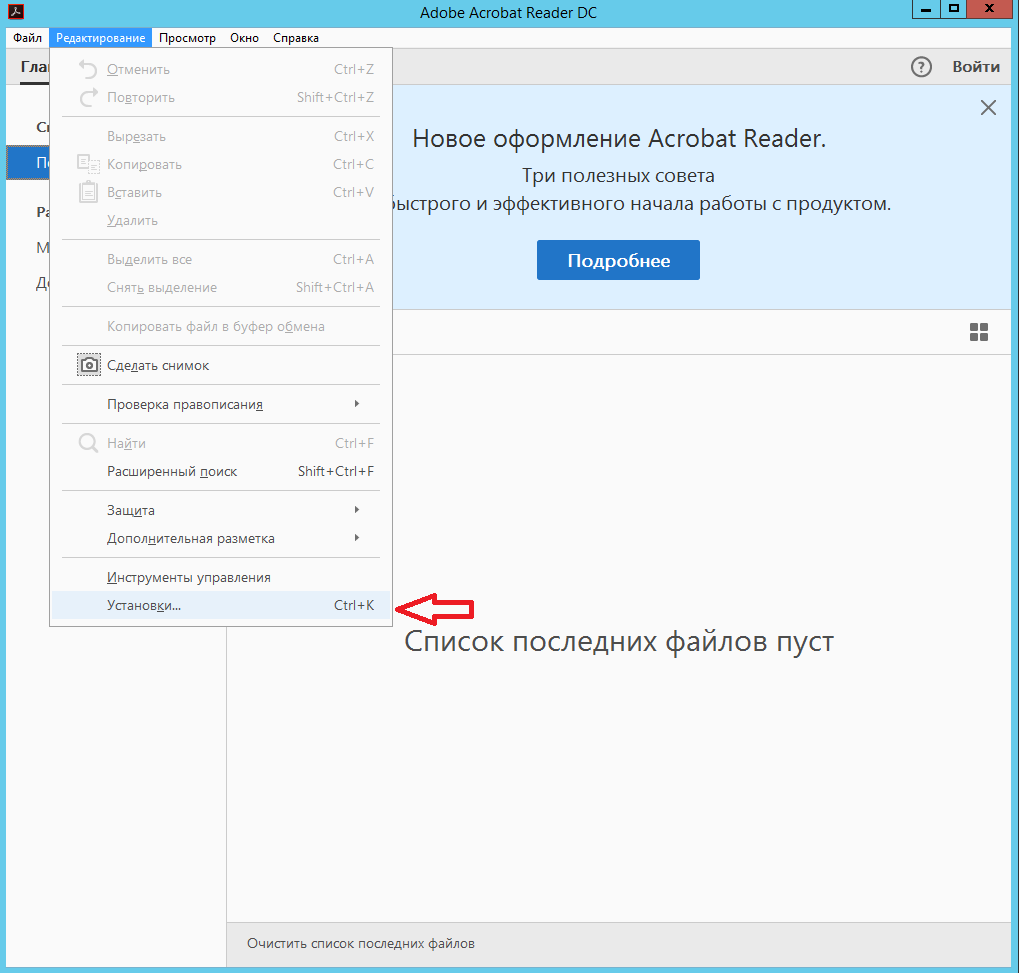This screenshot has height=973, width=1019.
Task: Switch to grid view using the tiles icon
Action: point(979,333)
